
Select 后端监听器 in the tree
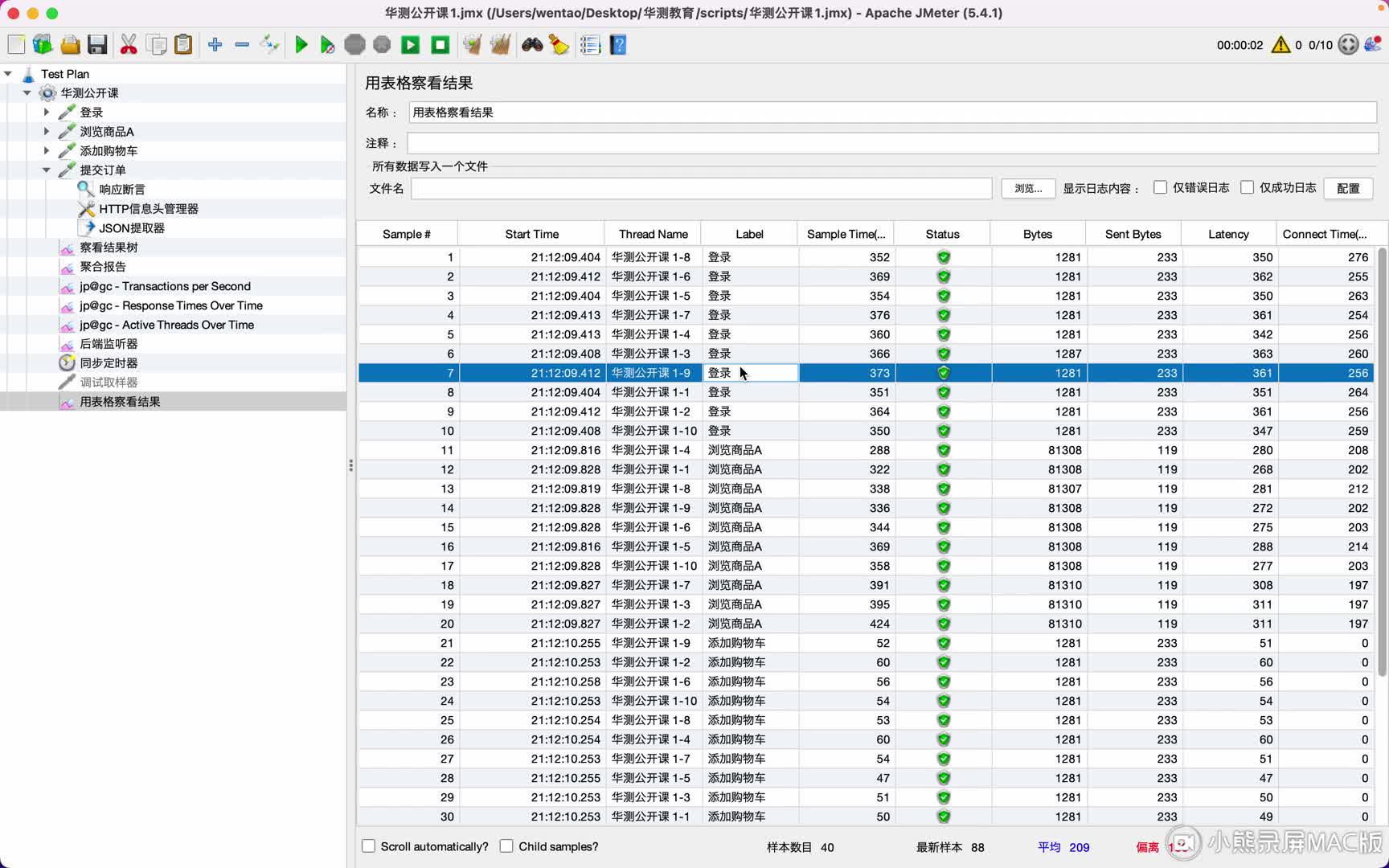coord(109,344)
